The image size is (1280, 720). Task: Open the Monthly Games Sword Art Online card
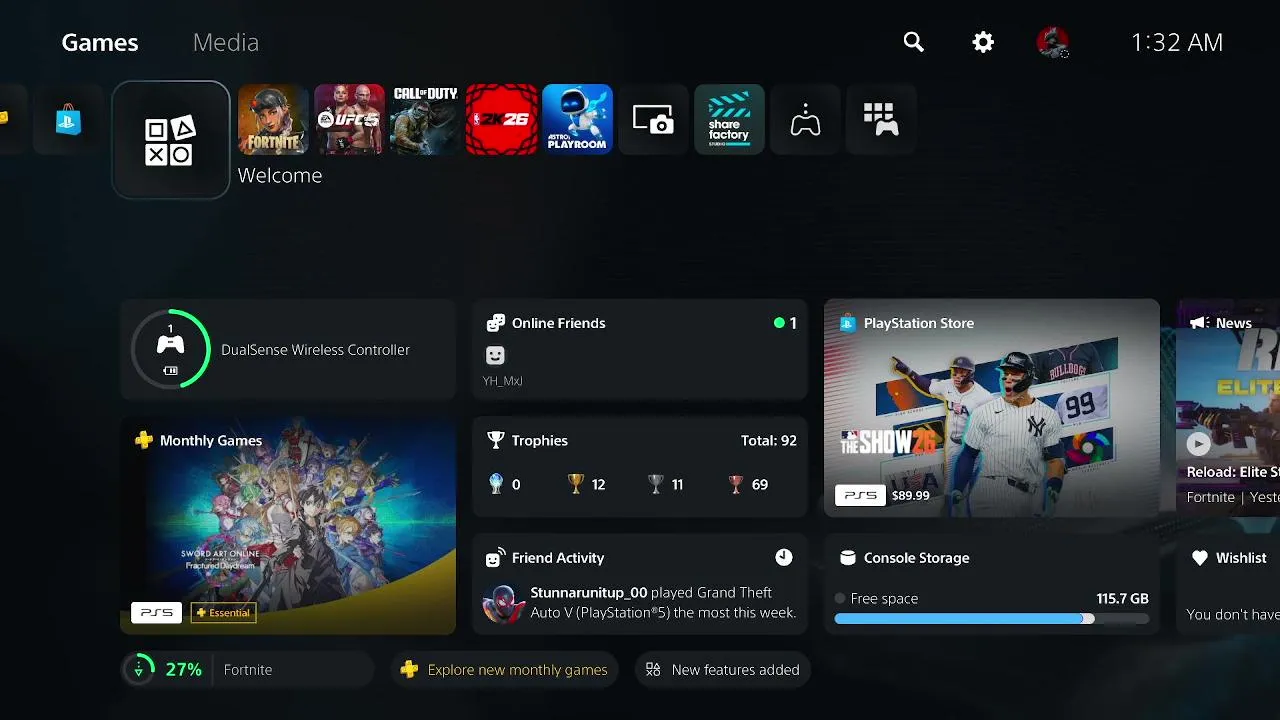(288, 525)
